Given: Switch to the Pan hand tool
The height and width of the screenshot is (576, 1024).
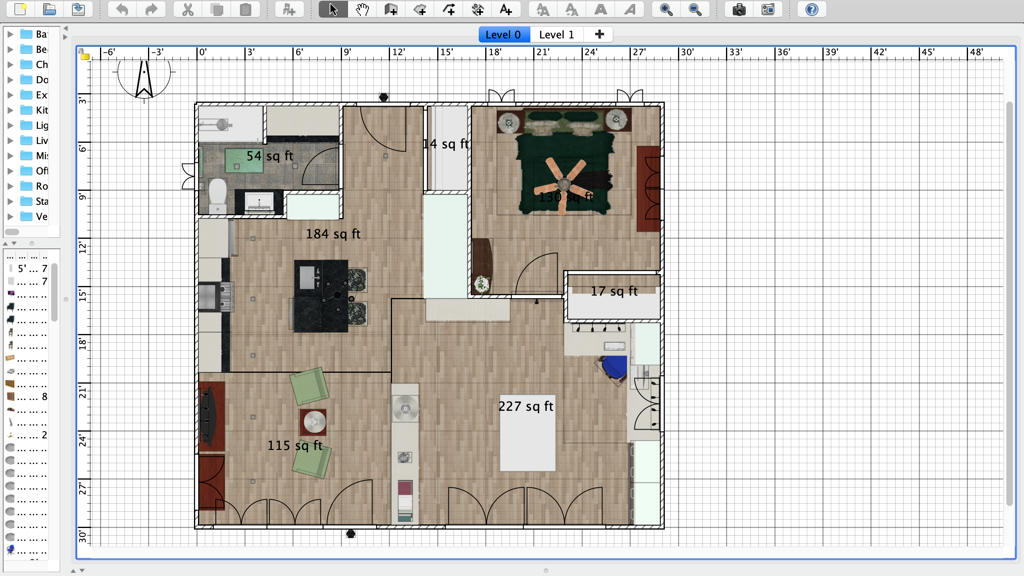Looking at the screenshot, I should click(362, 9).
